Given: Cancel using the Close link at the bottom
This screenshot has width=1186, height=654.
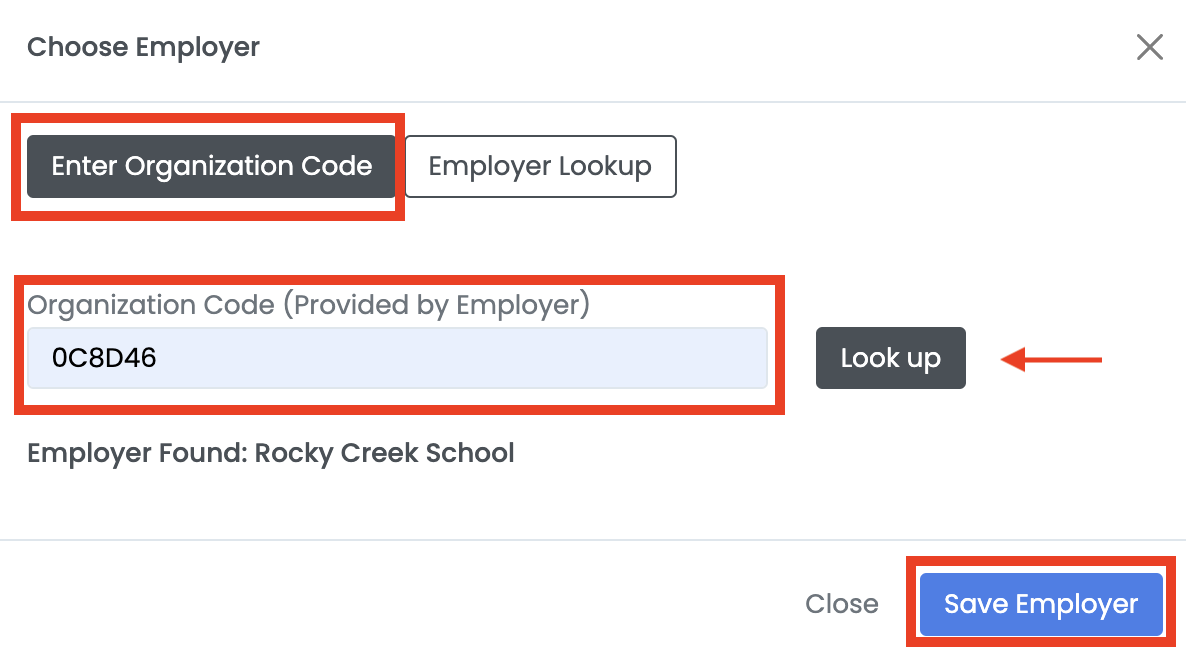Looking at the screenshot, I should click(842, 604).
